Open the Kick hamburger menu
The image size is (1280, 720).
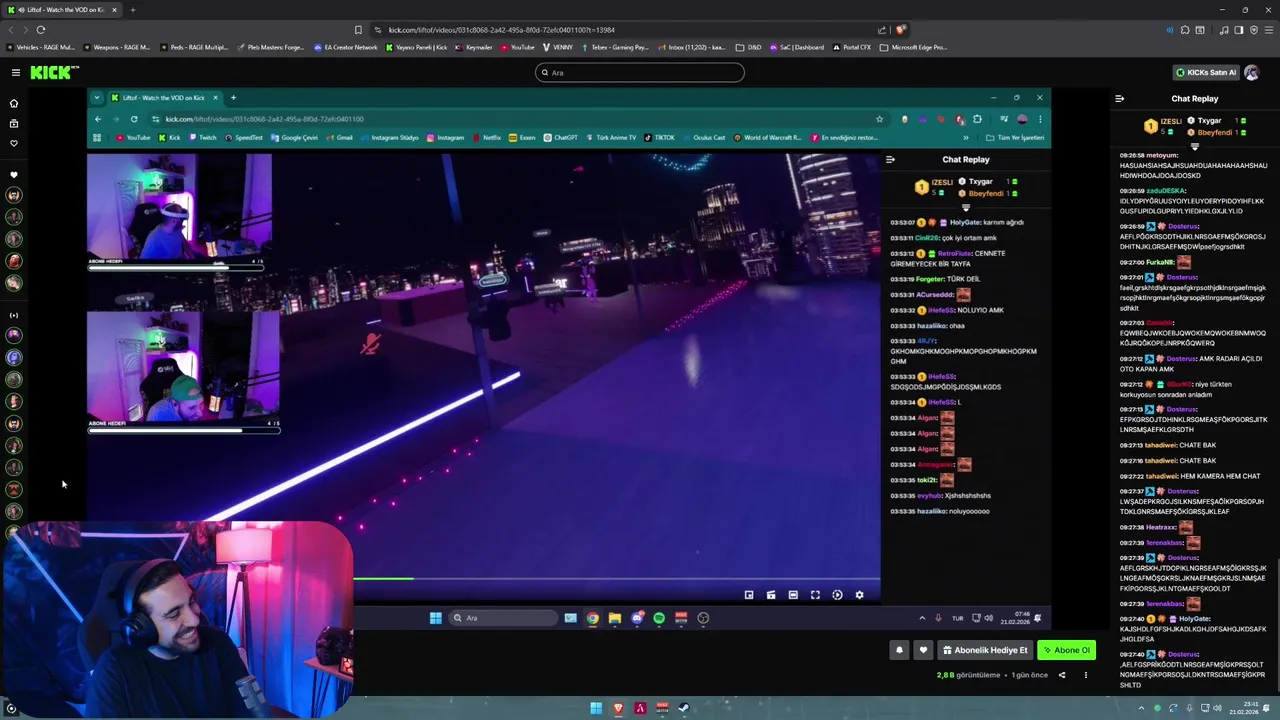[x=16, y=72]
